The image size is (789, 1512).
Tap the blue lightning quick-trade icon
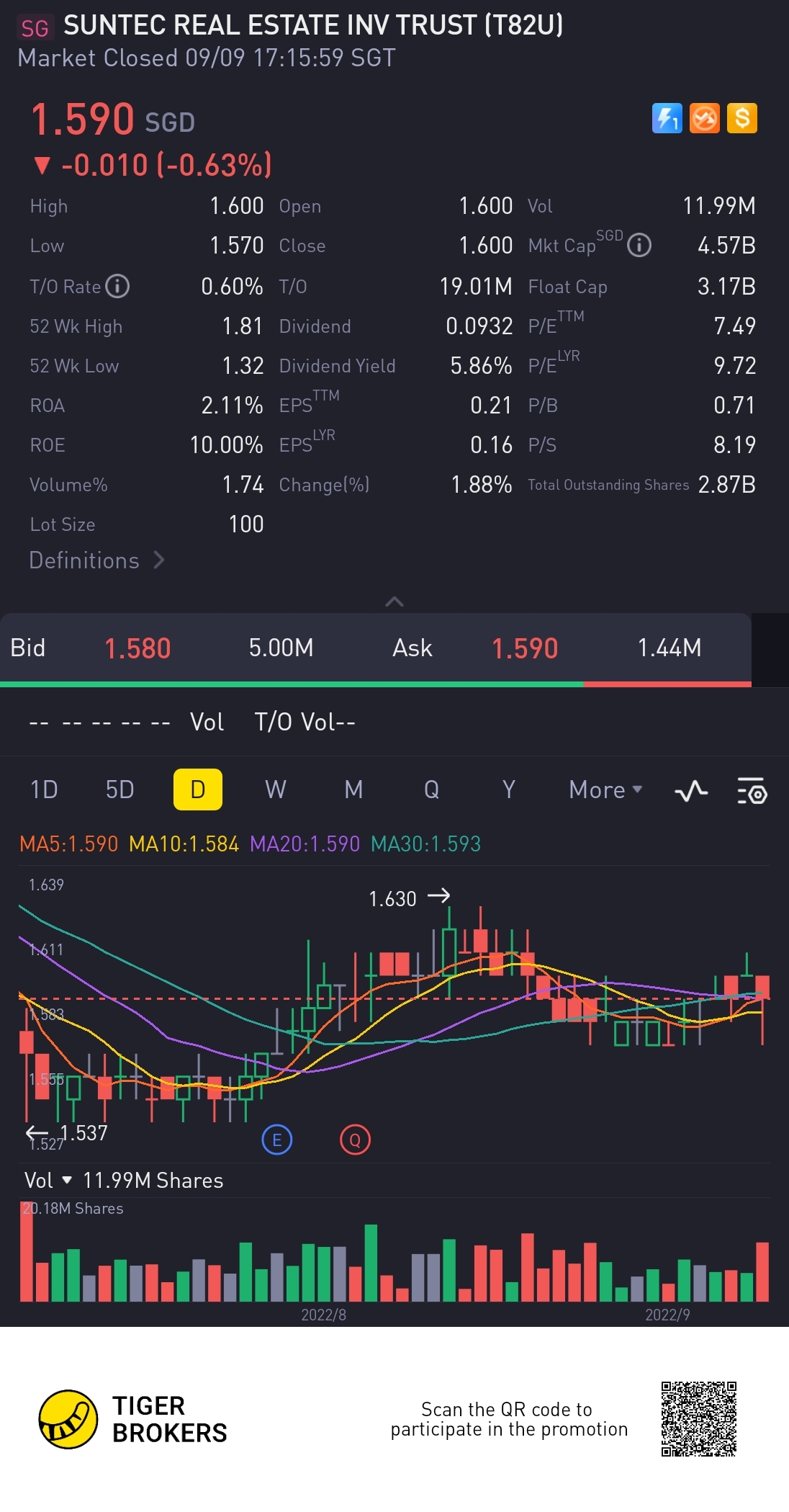pyautogui.click(x=667, y=118)
